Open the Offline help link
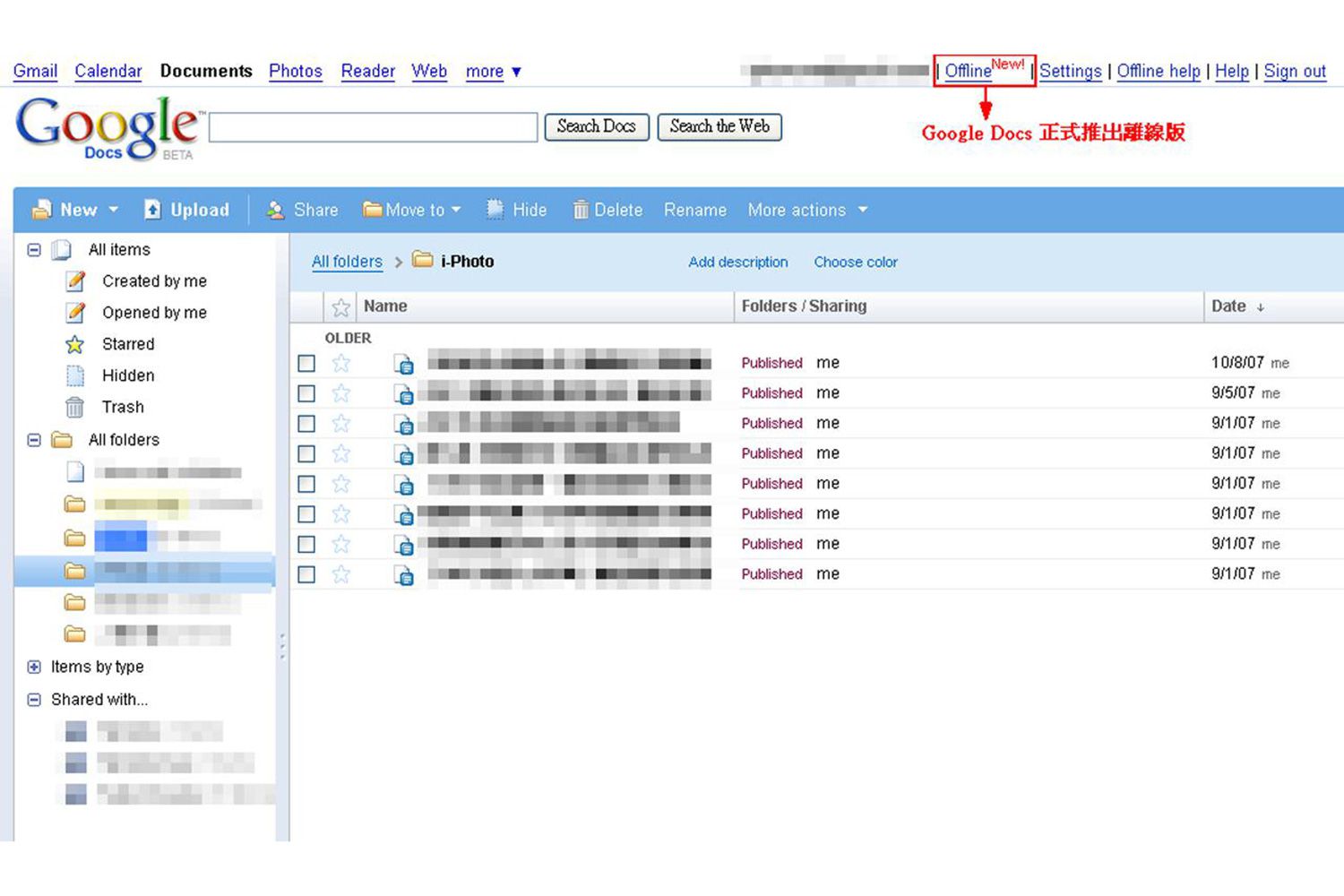Image resolution: width=1344 pixels, height=896 pixels. coord(1159,72)
